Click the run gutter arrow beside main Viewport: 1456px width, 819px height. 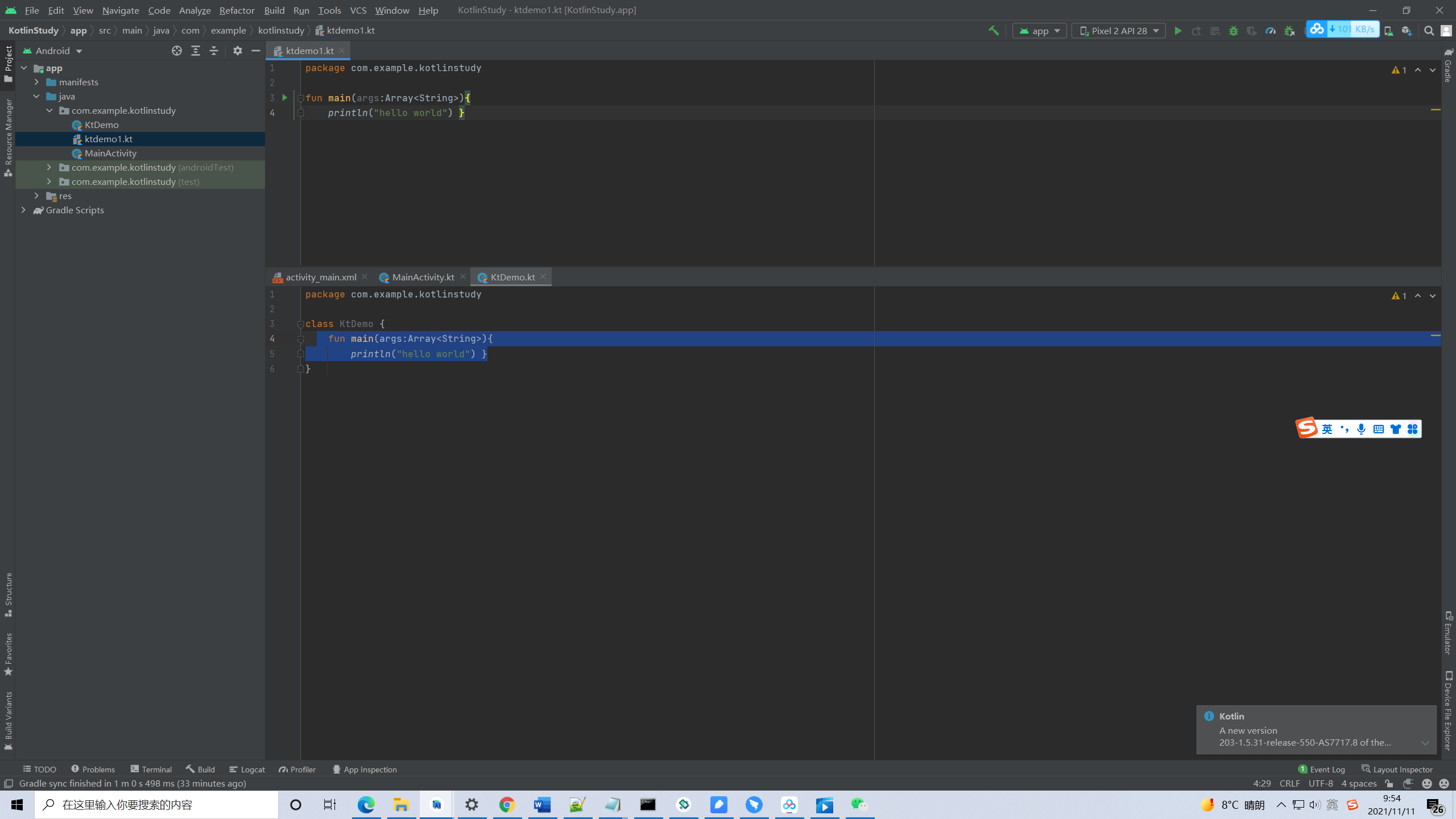coord(285,98)
